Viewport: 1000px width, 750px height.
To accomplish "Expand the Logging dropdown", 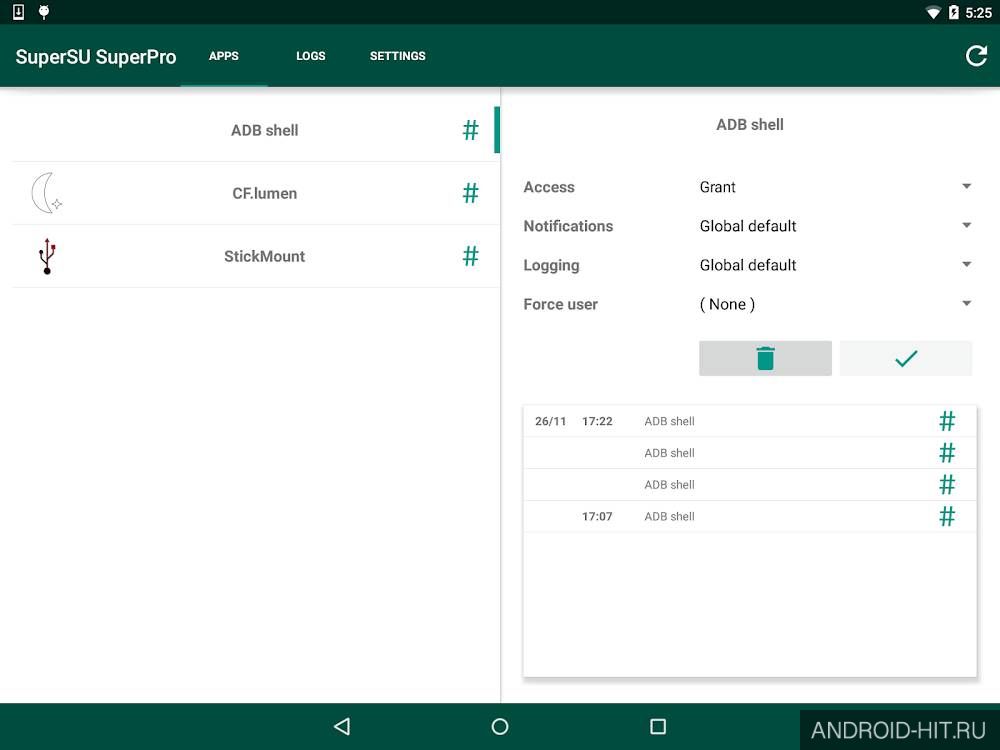I will click(x=835, y=265).
